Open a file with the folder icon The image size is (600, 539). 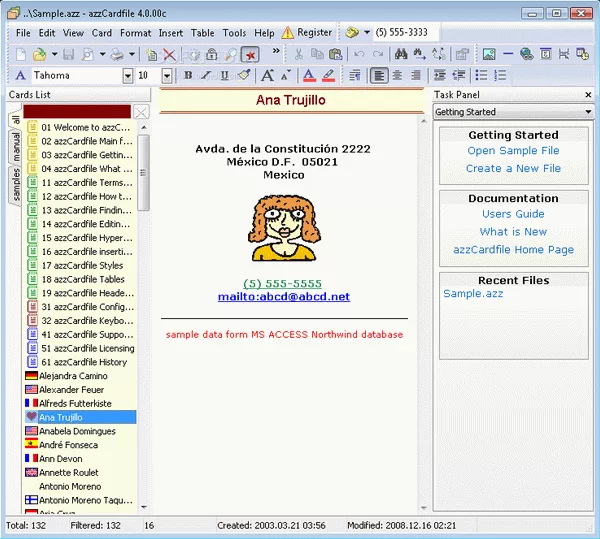click(39, 54)
